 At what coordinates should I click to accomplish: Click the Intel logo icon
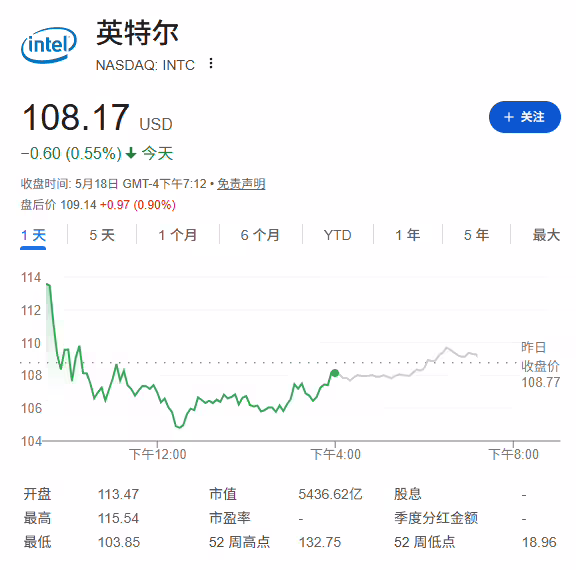pyautogui.click(x=49, y=45)
